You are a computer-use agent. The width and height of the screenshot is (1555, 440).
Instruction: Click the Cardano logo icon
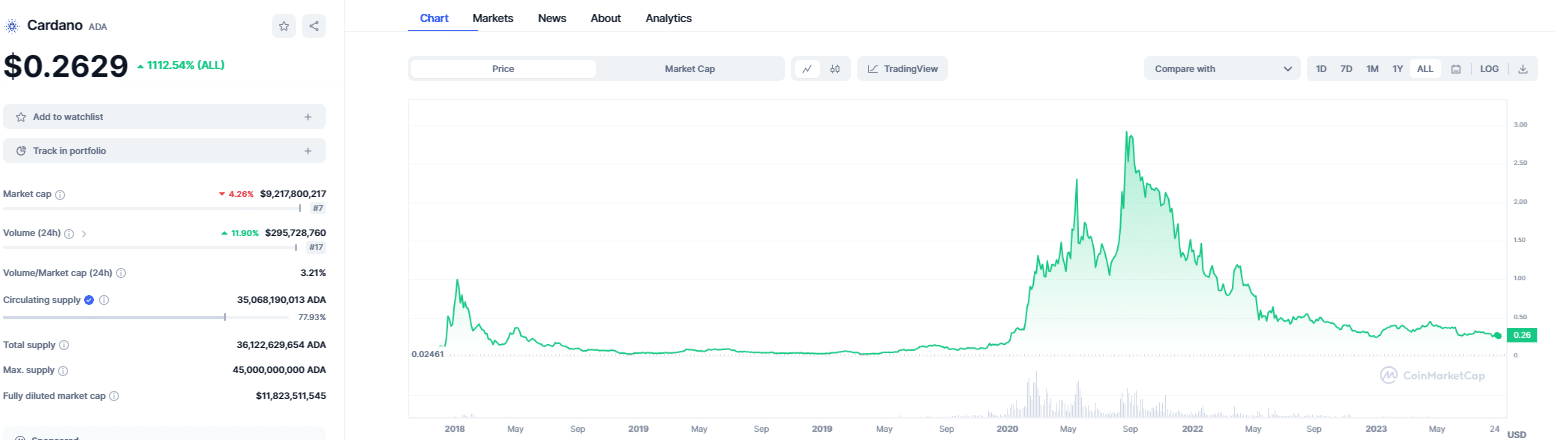[13, 25]
